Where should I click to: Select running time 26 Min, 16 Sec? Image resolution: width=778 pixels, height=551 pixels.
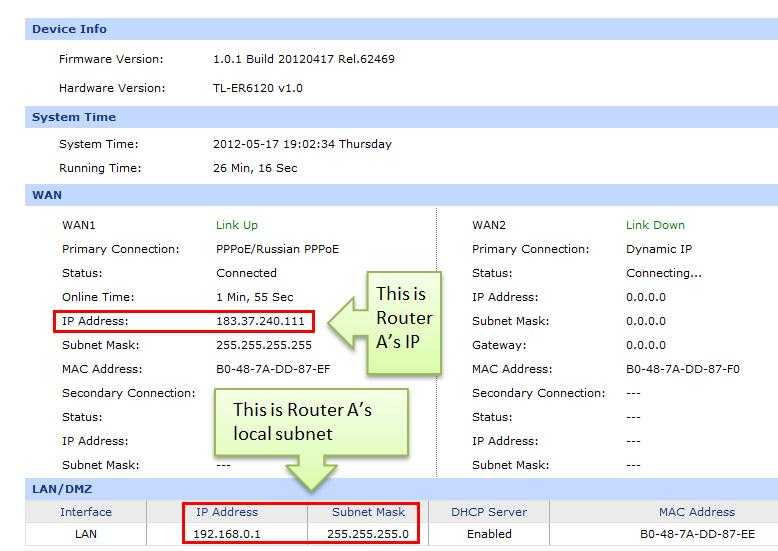(x=255, y=168)
